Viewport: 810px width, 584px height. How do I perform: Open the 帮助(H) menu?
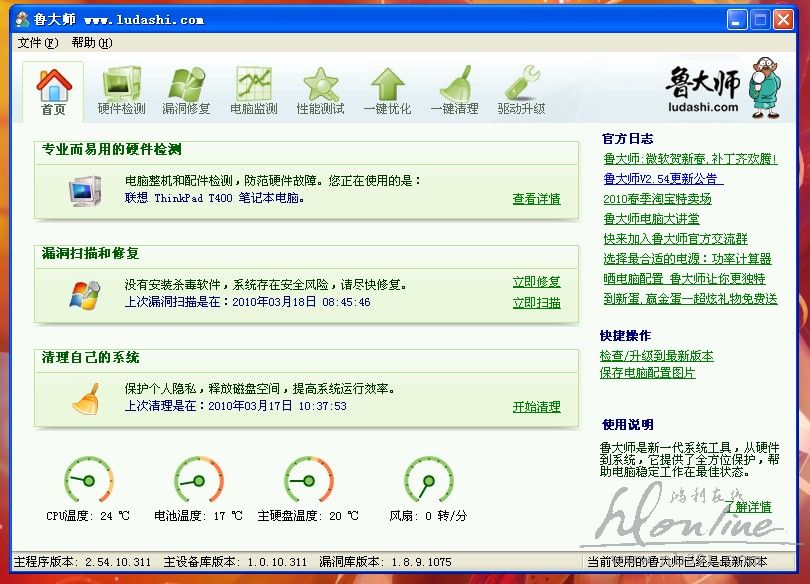coord(91,43)
